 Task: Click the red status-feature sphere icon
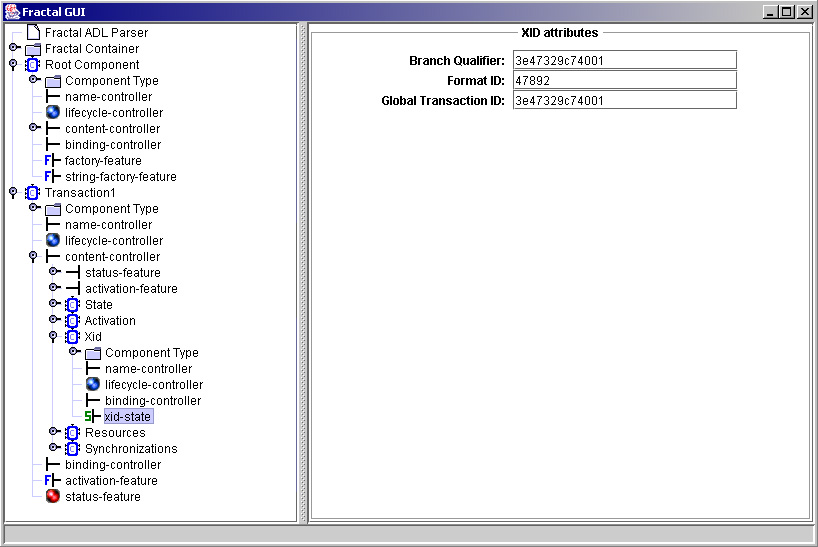[x=53, y=497]
